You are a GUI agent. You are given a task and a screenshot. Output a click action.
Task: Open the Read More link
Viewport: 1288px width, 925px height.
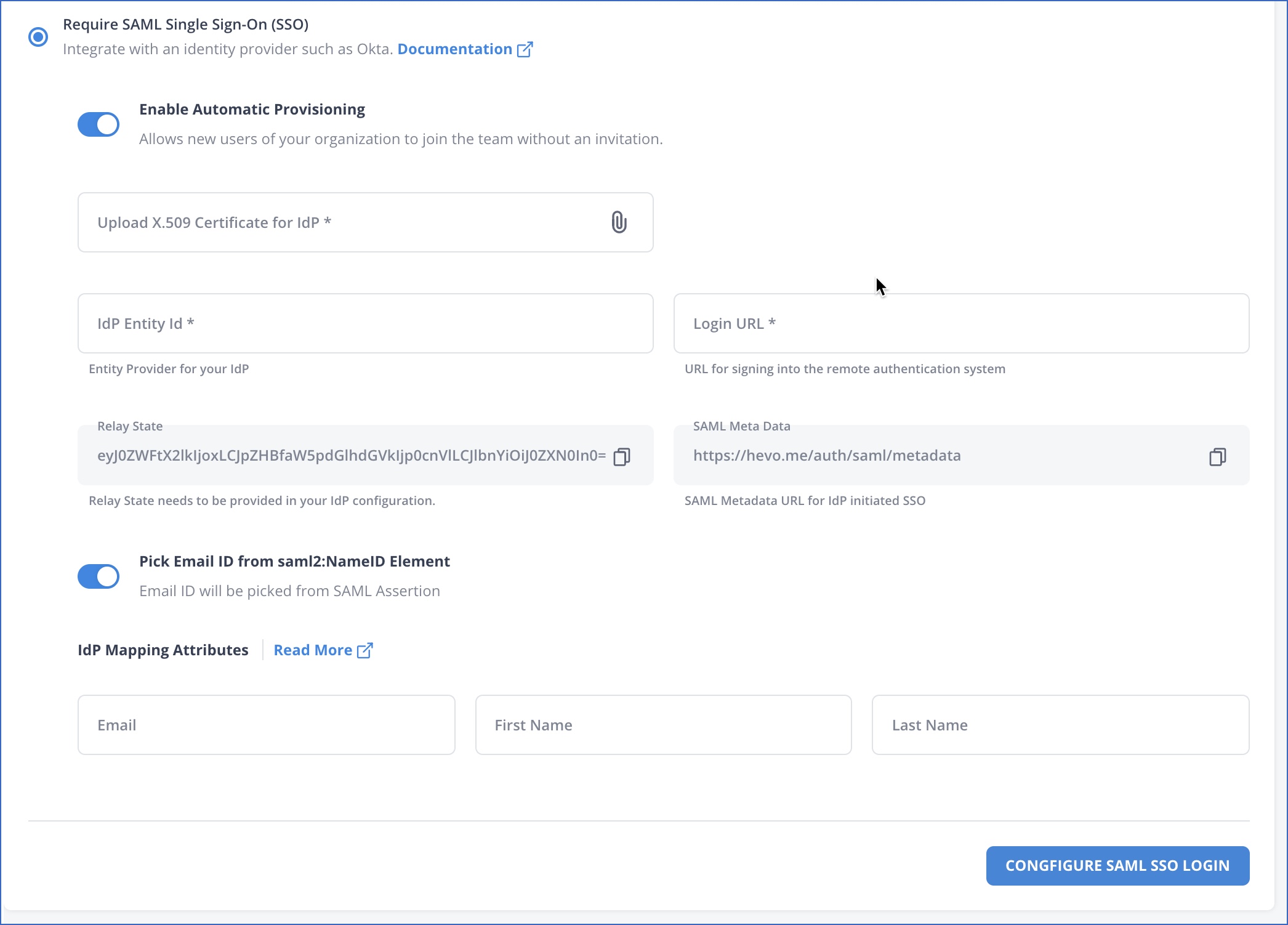tap(313, 650)
